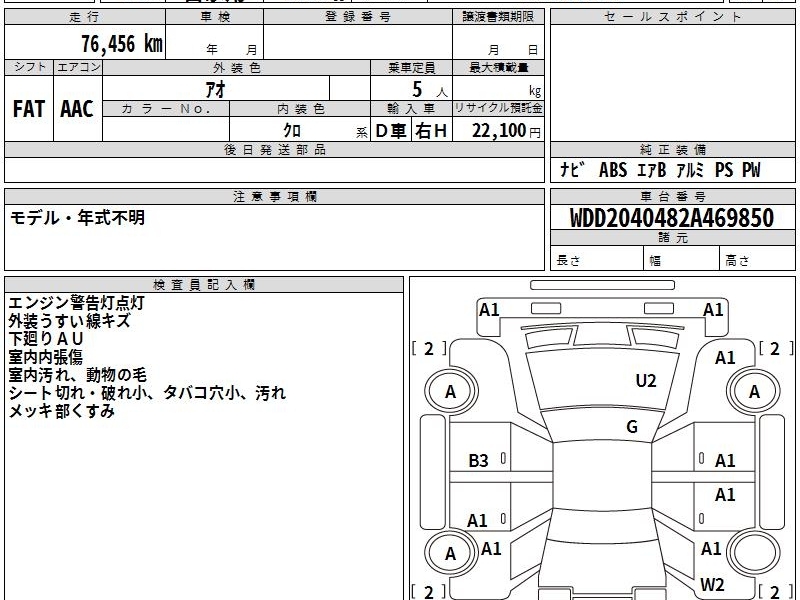Click the B3 mark on front door

tap(479, 461)
